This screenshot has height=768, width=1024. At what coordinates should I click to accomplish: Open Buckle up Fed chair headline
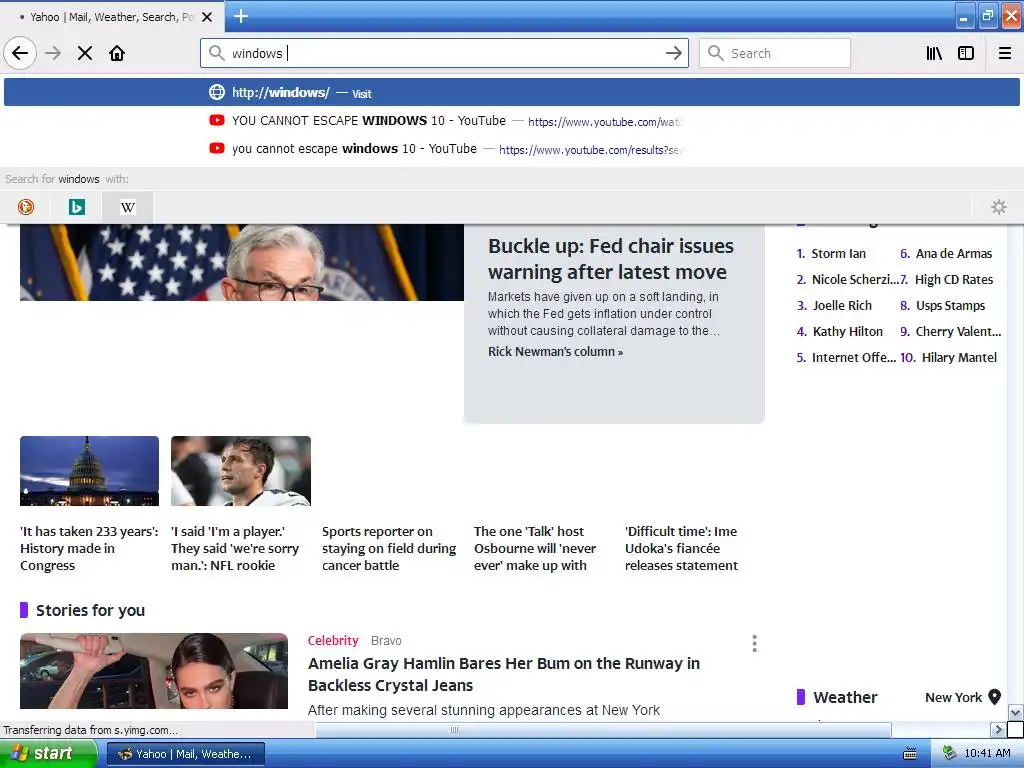pyautogui.click(x=611, y=259)
